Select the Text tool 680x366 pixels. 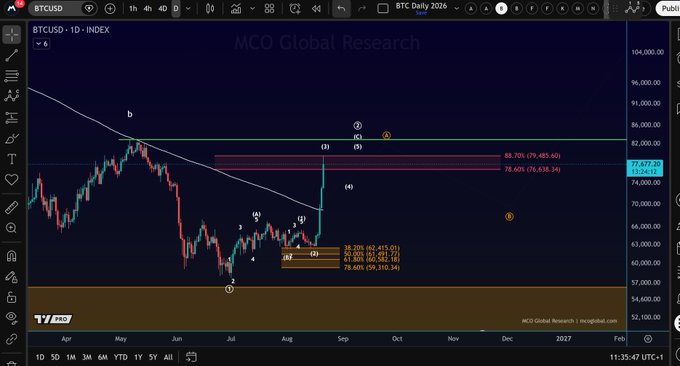(x=12, y=159)
